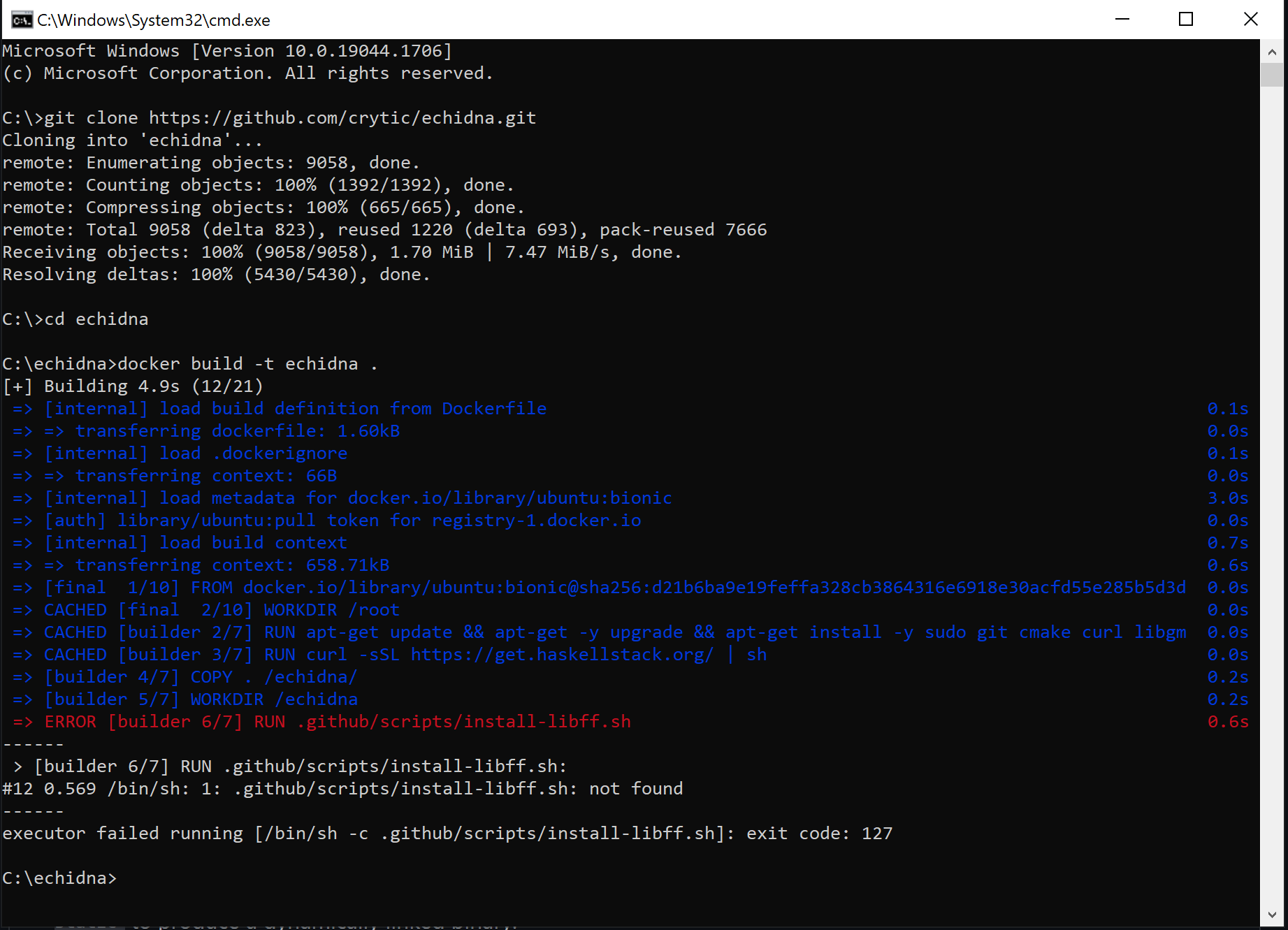The image size is (1288, 930).
Task: Click the 'Resolving deltas: 100%' line
Action: click(x=217, y=275)
